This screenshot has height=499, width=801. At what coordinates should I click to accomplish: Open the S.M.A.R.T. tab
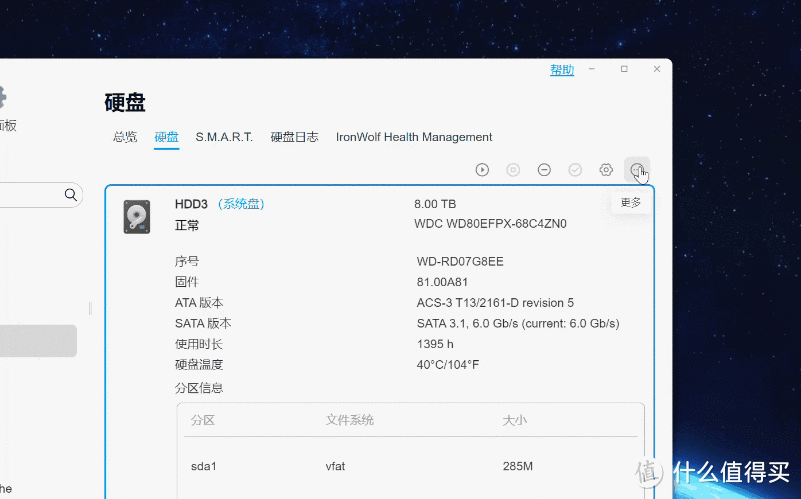[x=224, y=137]
